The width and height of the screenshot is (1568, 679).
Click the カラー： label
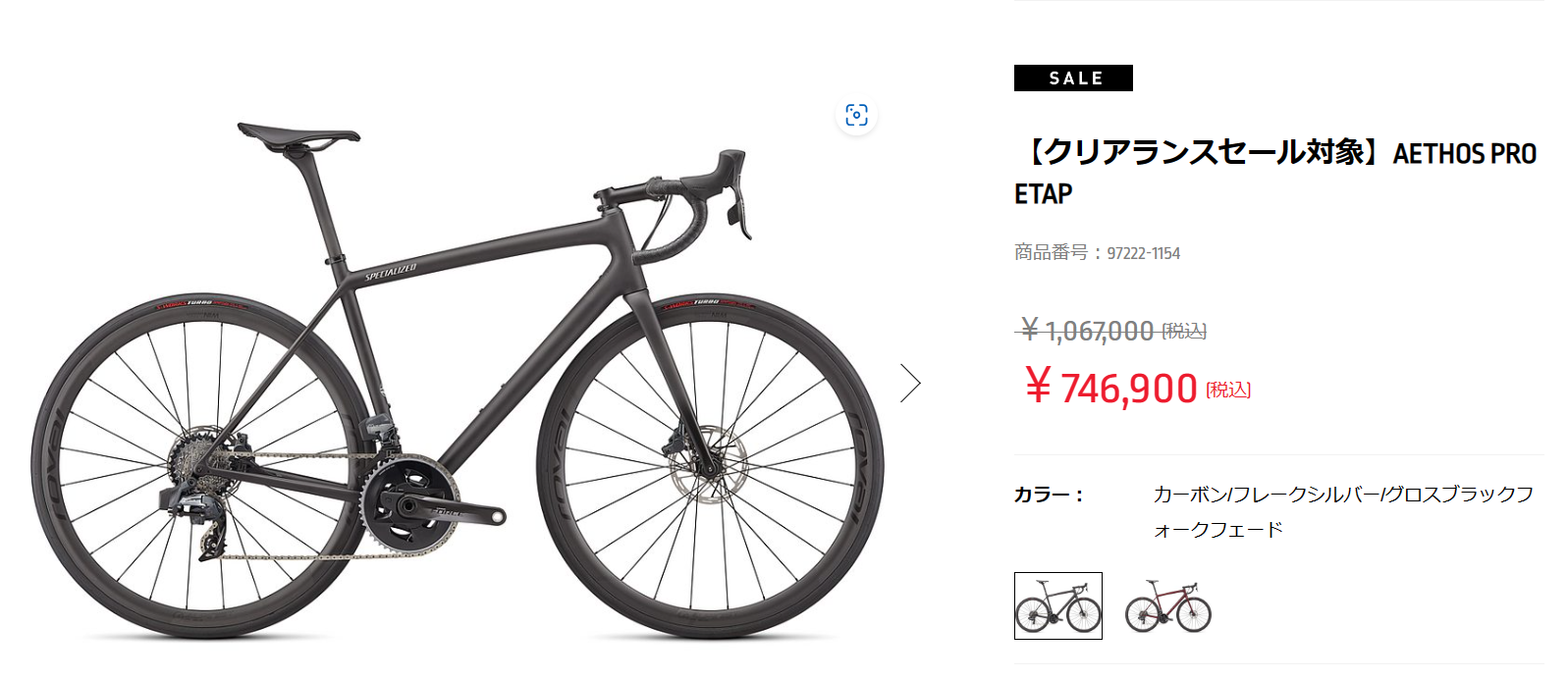tap(1049, 495)
